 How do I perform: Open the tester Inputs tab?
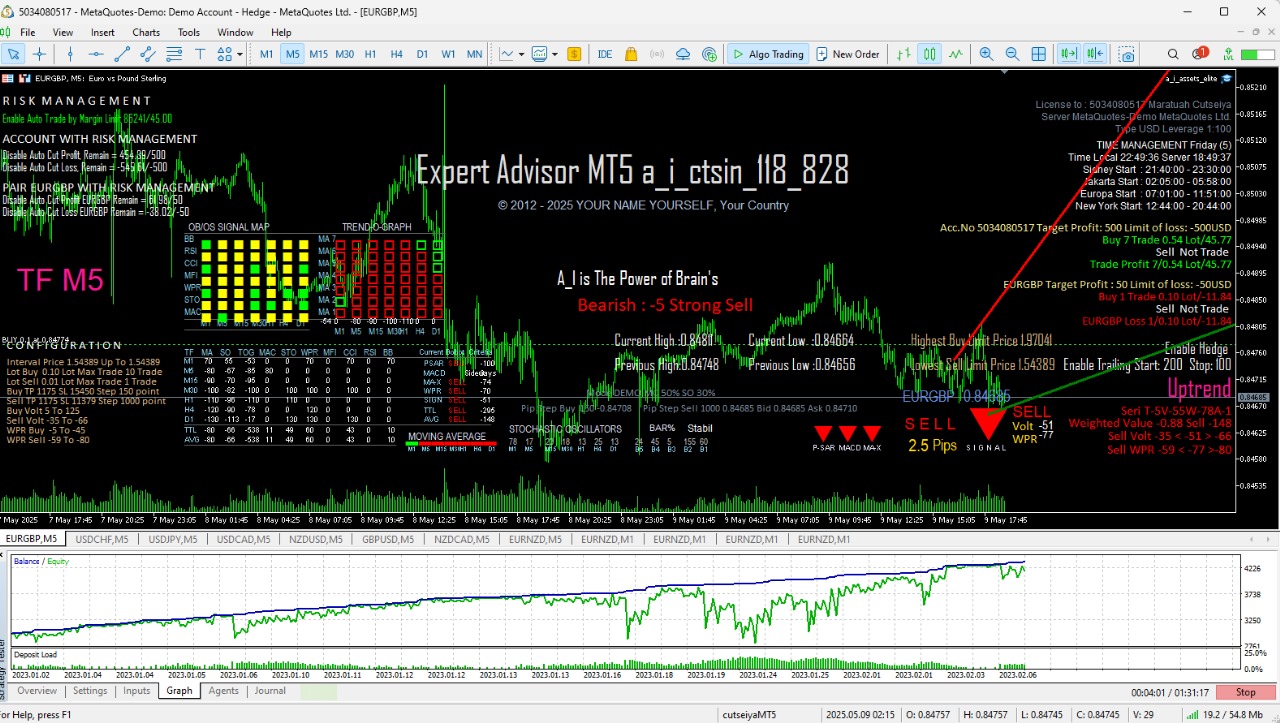coord(137,691)
